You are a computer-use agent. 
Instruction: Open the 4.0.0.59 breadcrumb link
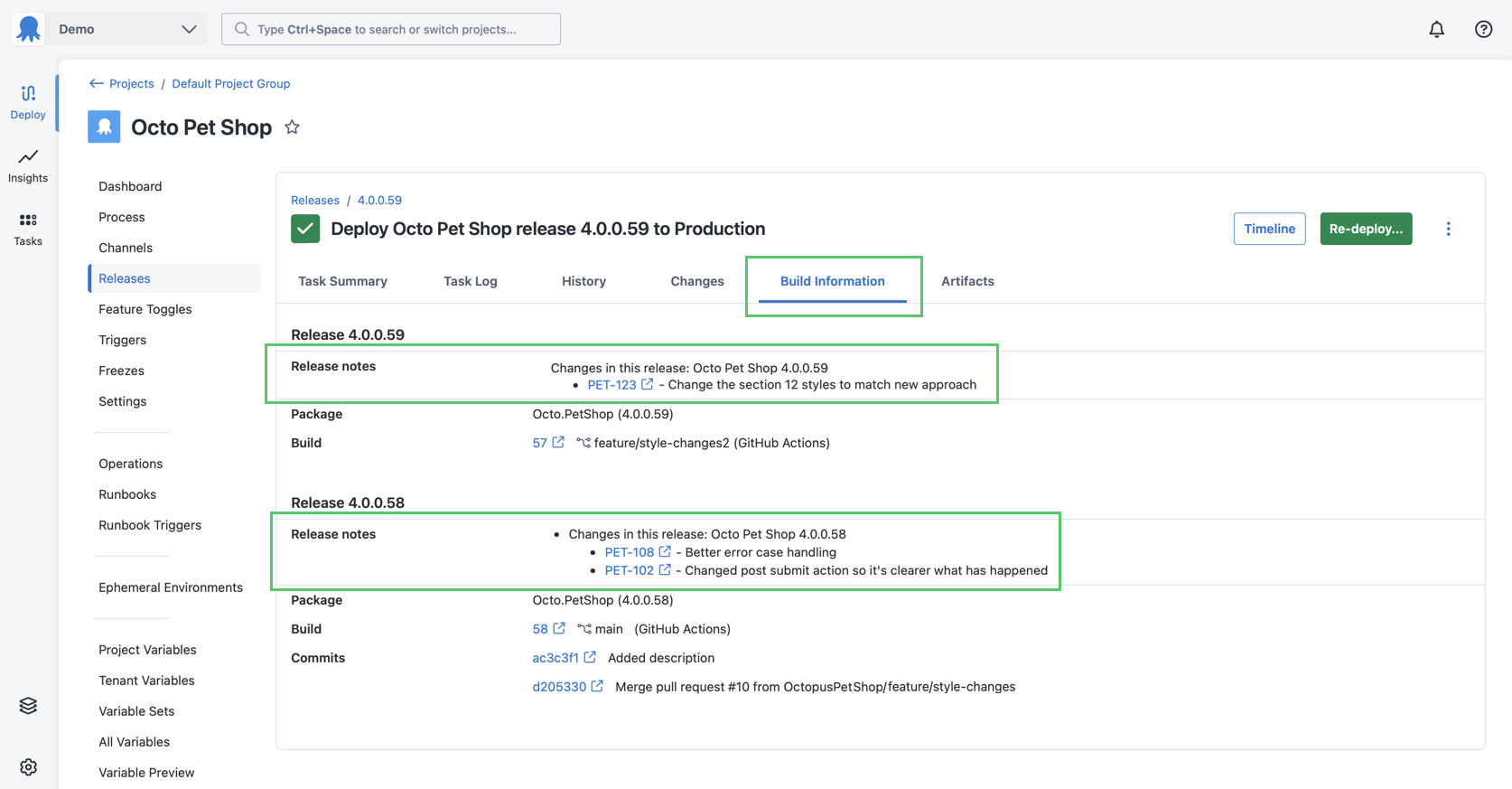pyautogui.click(x=379, y=200)
